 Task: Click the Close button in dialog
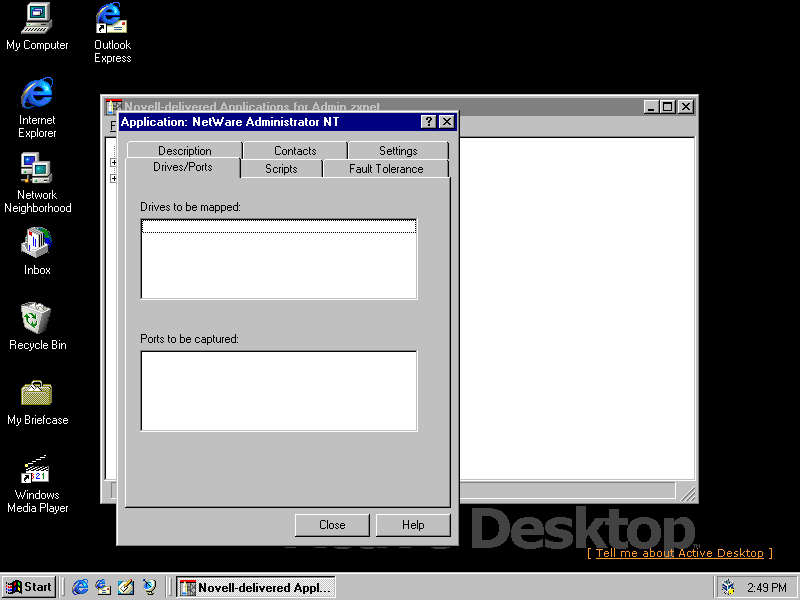pyautogui.click(x=332, y=525)
